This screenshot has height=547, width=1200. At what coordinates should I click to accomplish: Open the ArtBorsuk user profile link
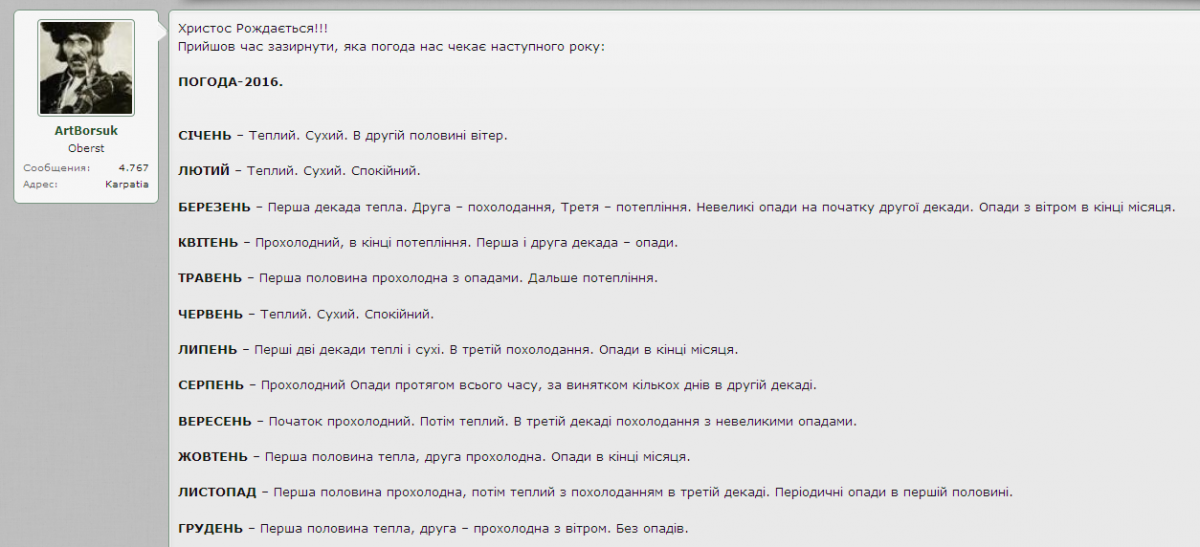pos(86,132)
